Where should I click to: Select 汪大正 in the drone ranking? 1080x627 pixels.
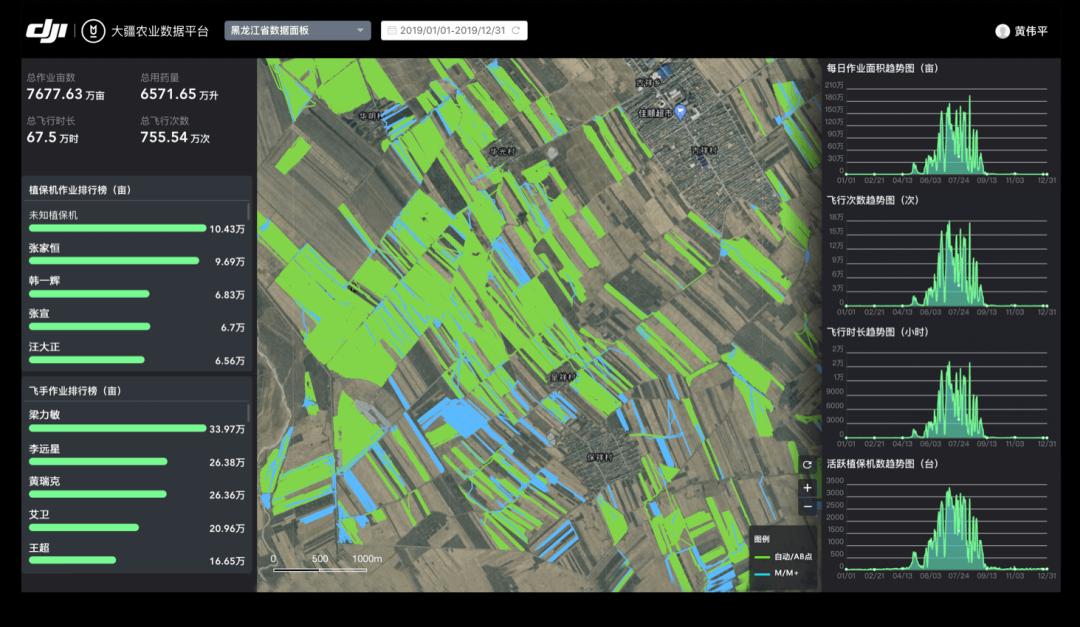tap(44, 347)
